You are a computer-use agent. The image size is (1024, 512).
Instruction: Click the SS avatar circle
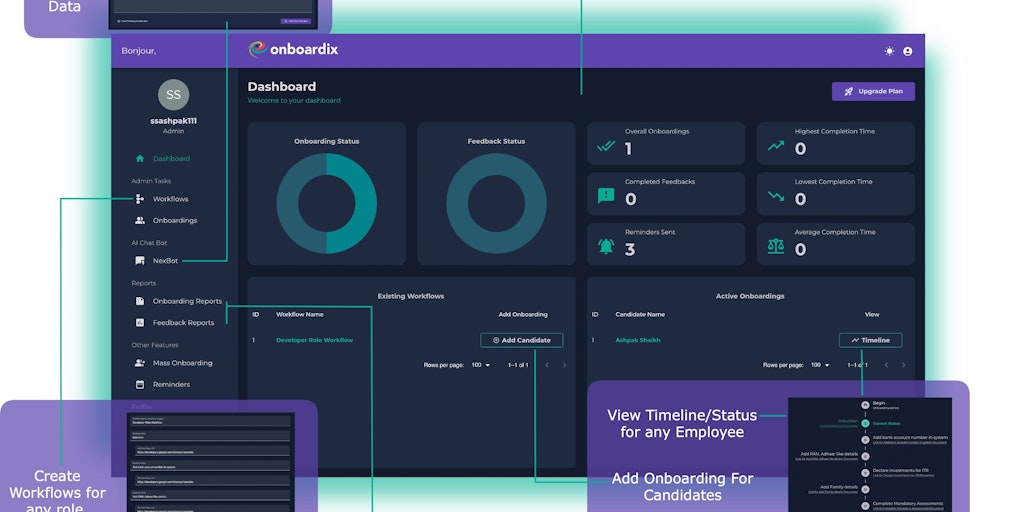click(173, 95)
